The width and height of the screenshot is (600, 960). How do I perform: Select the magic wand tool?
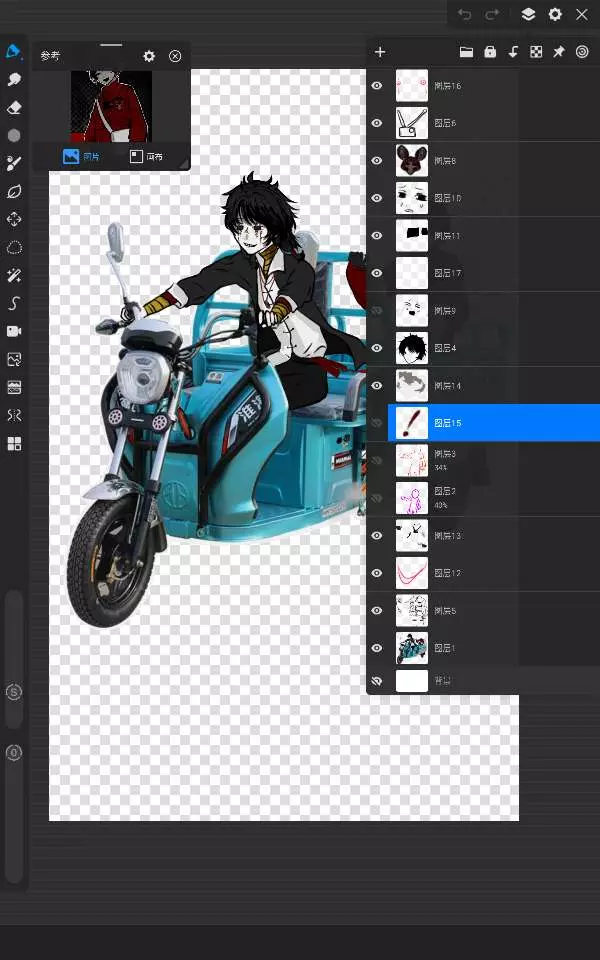[13, 276]
